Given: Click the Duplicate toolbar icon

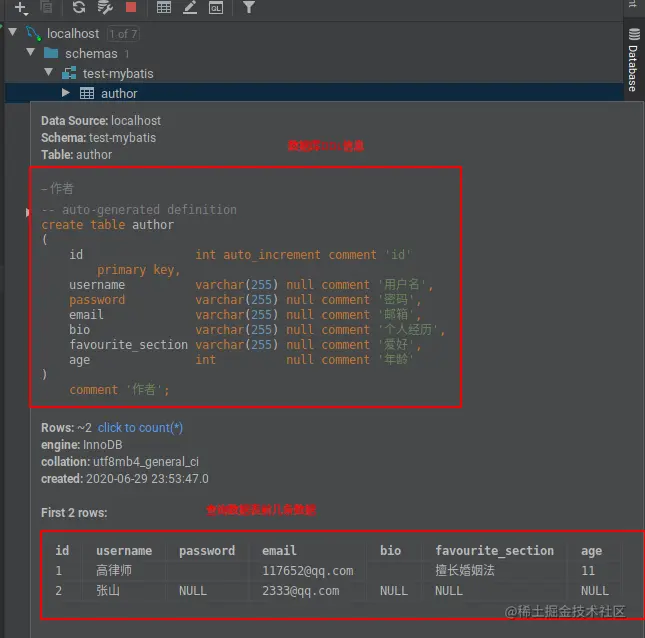Looking at the screenshot, I should [46, 7].
